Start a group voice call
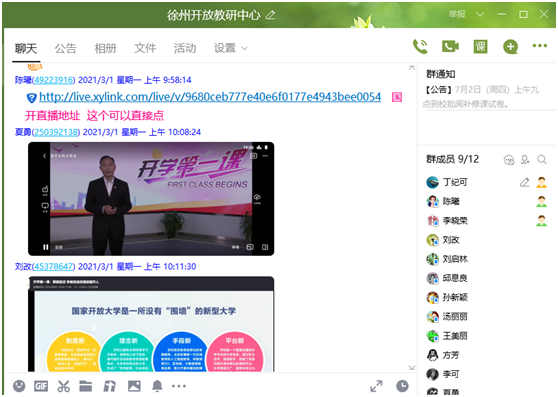This screenshot has width=558, height=397. (x=420, y=47)
